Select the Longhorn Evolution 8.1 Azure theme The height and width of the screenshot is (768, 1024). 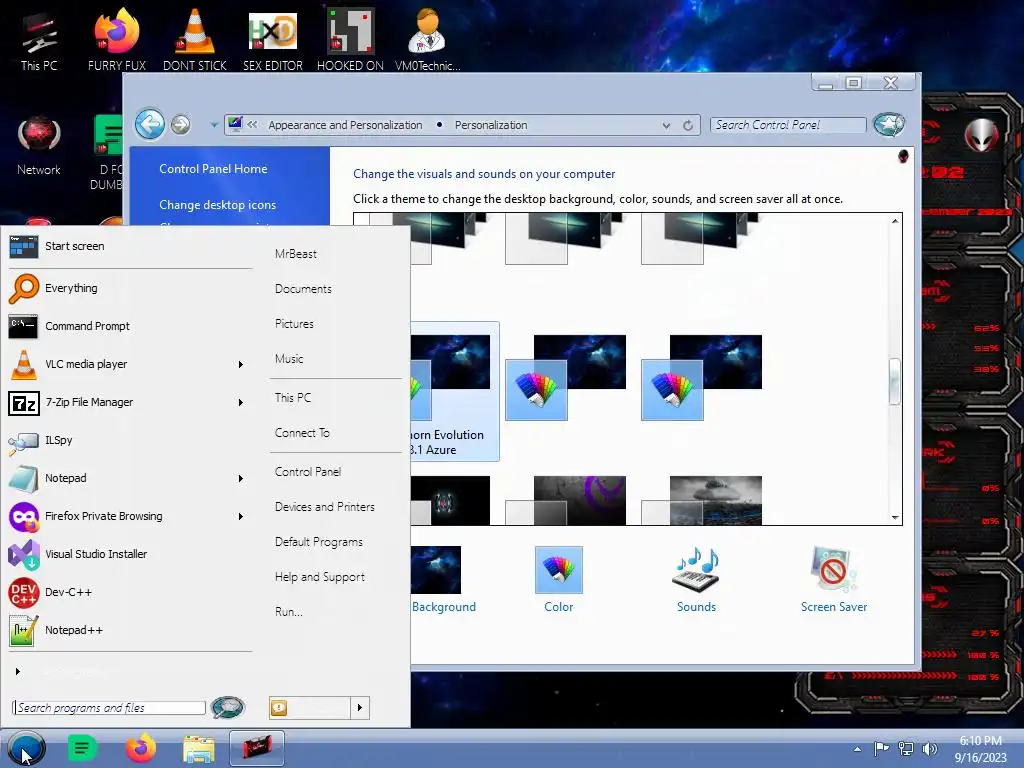point(455,391)
